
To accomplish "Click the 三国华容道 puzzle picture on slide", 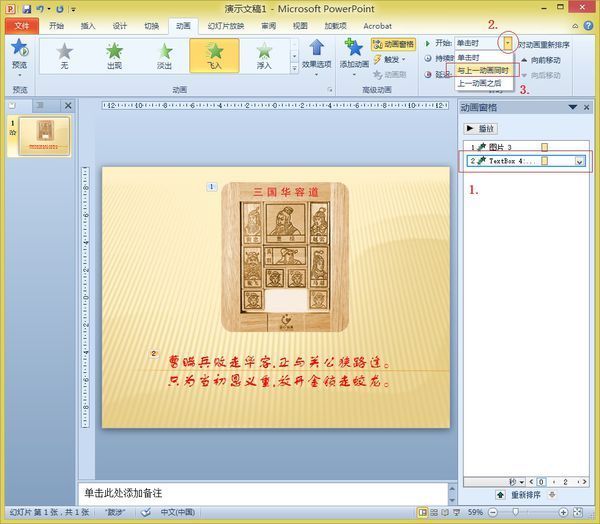I will click(x=285, y=257).
